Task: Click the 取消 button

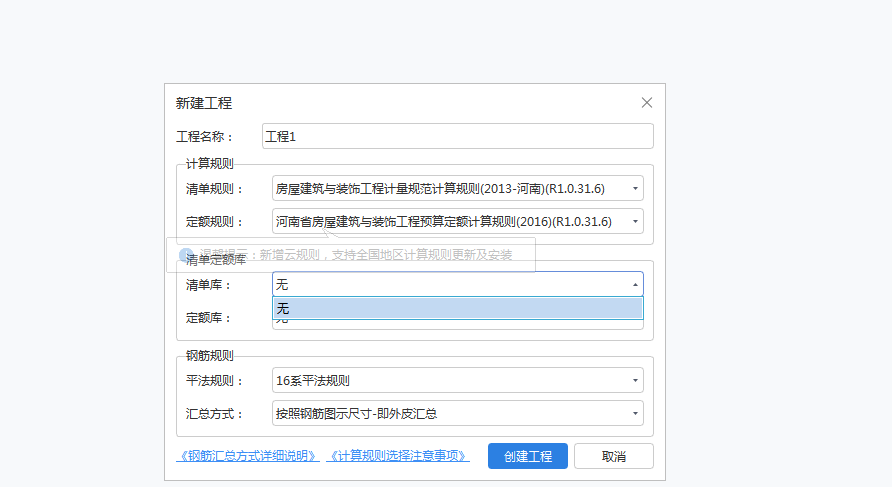Action: click(x=613, y=456)
